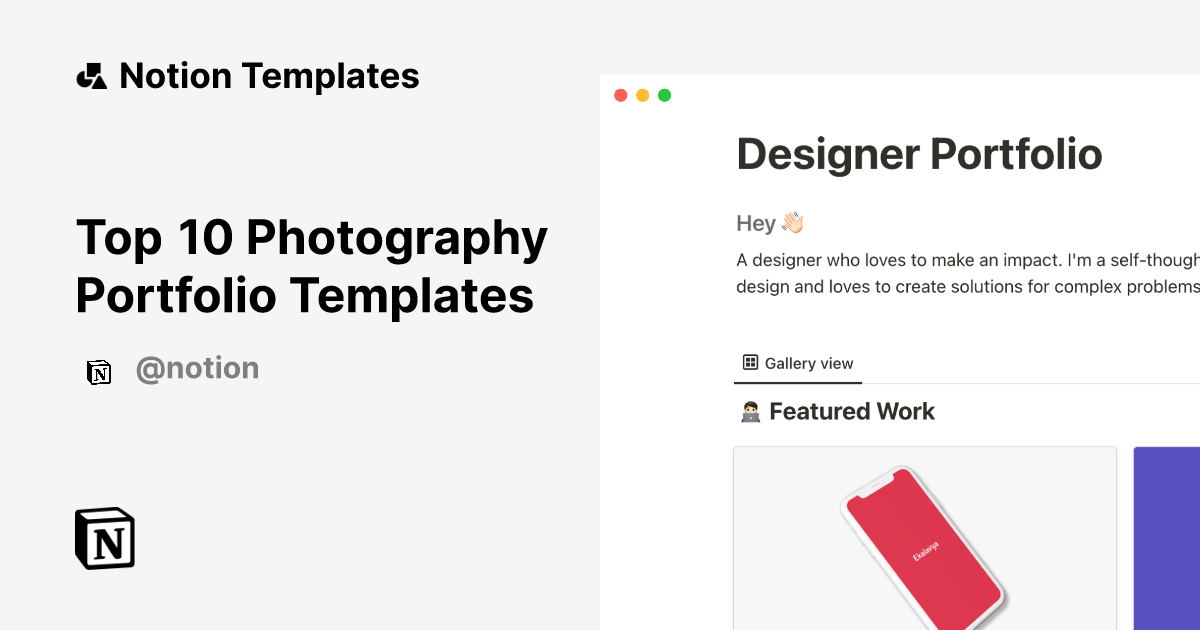The height and width of the screenshot is (630, 1200).
Task: Open the red phone mockup gallery card
Action: click(x=925, y=538)
